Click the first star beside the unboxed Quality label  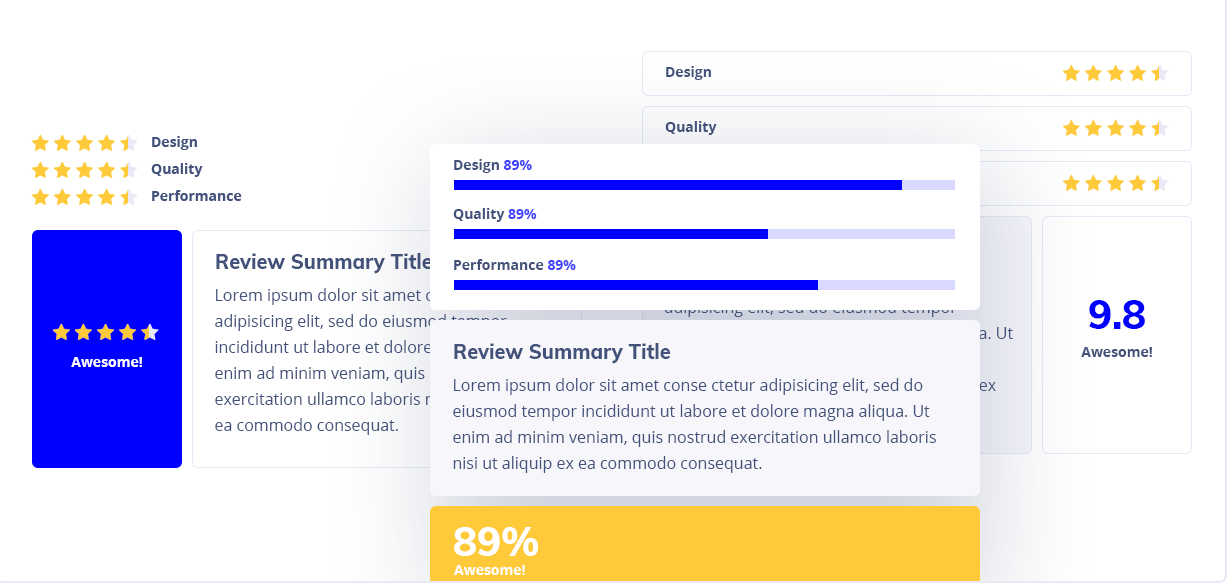41,170
